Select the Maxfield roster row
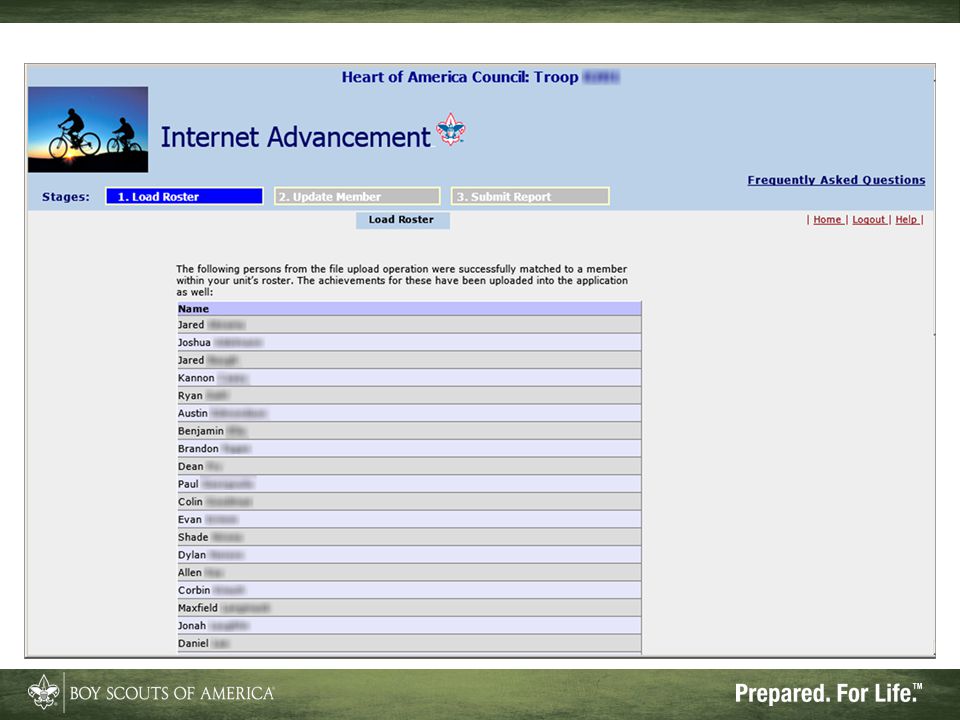960x720 pixels. (x=409, y=609)
